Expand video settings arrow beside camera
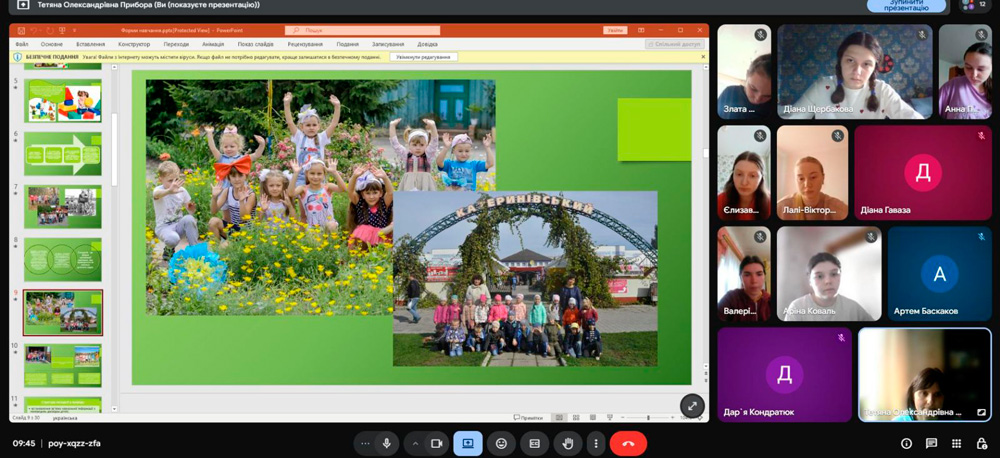1000x458 pixels. (x=415, y=443)
